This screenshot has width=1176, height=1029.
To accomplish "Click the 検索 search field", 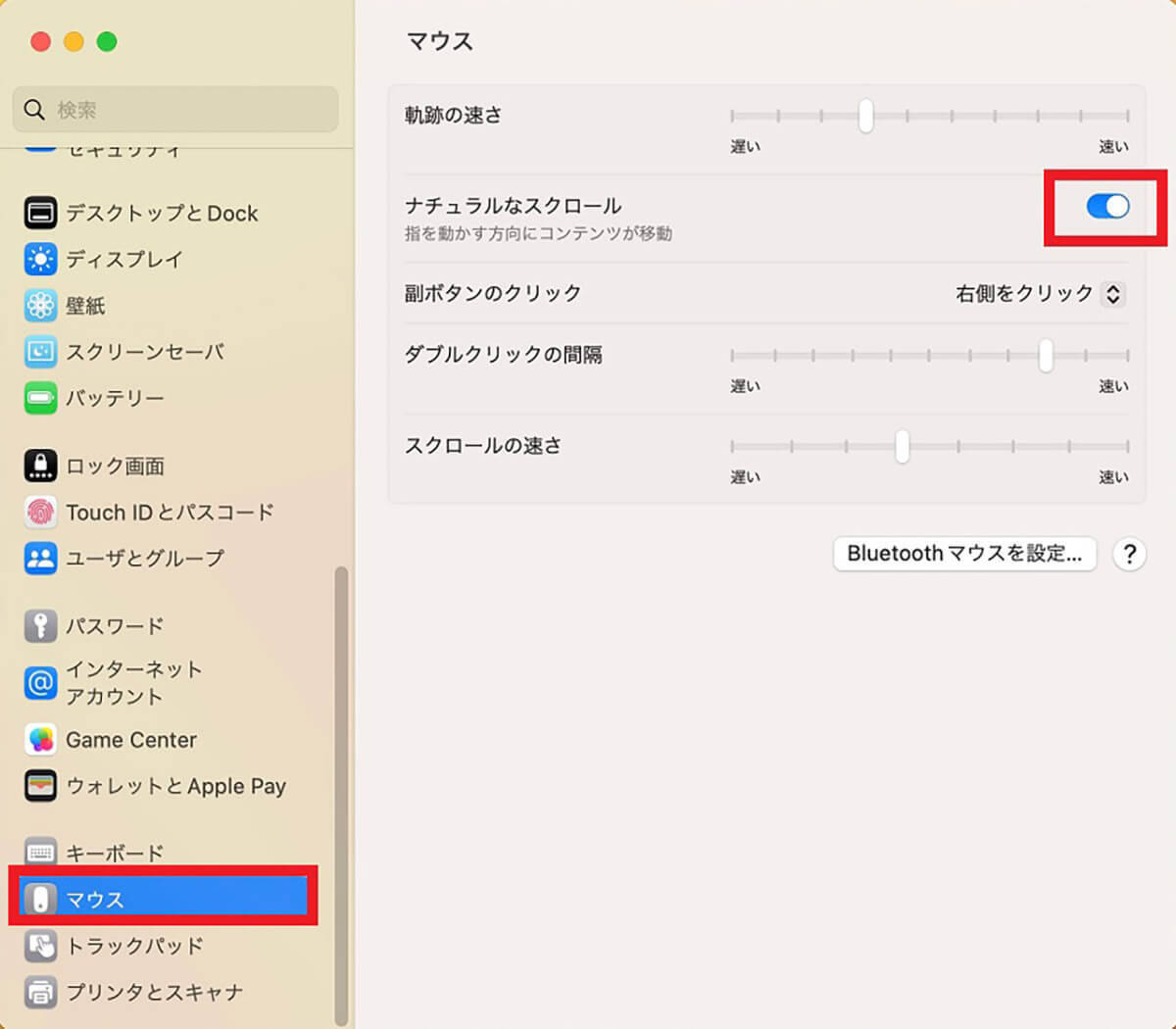I will [176, 110].
